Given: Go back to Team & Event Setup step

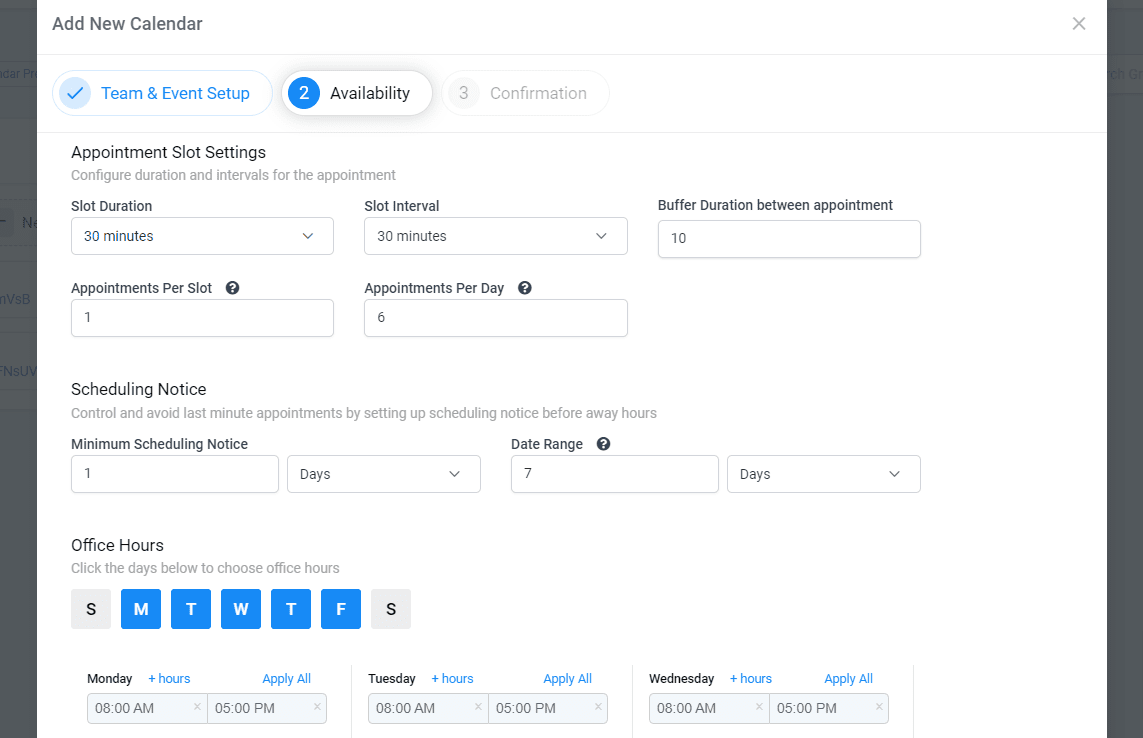Looking at the screenshot, I should click(162, 93).
